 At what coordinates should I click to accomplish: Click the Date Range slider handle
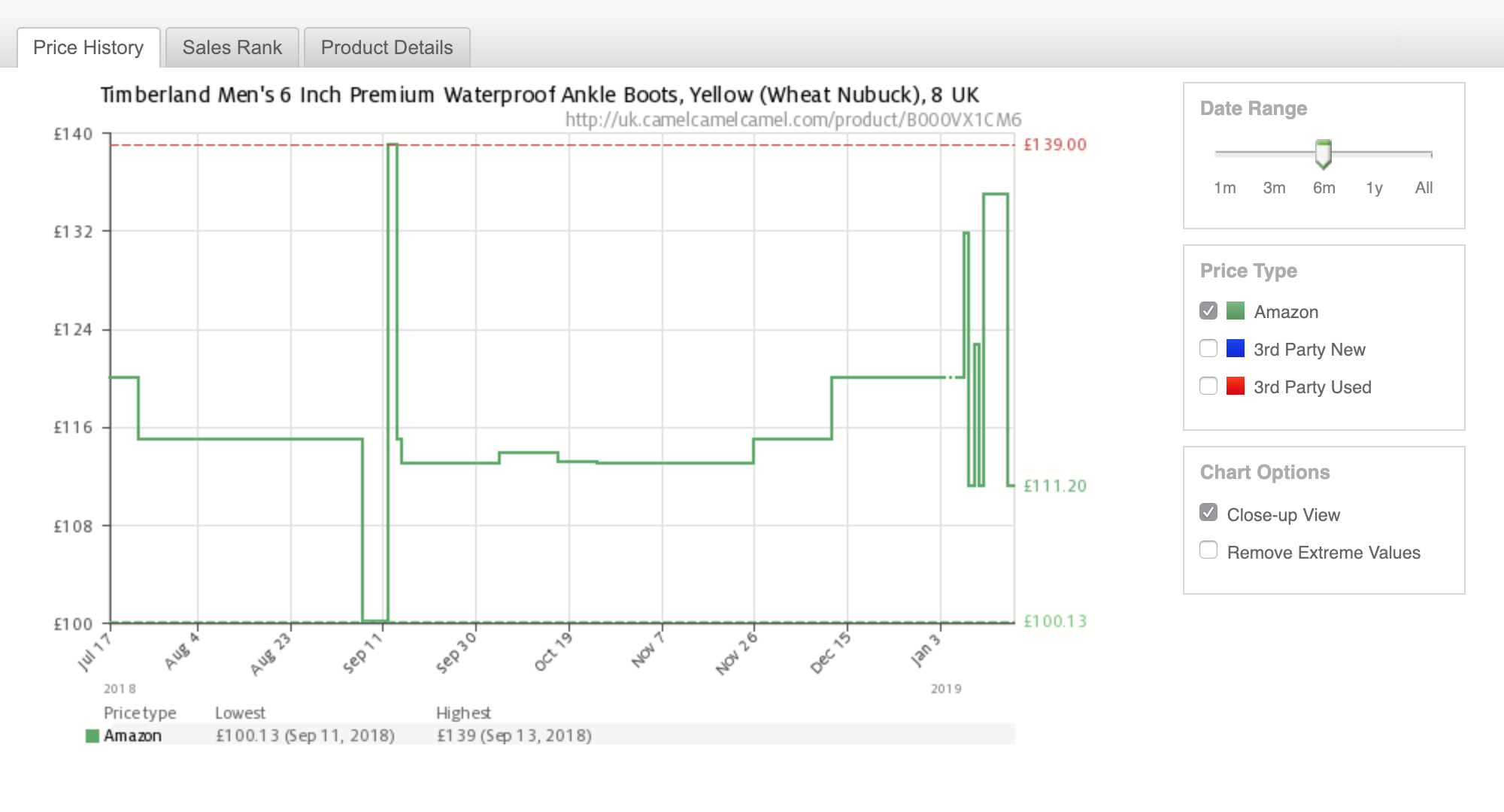click(x=1324, y=153)
